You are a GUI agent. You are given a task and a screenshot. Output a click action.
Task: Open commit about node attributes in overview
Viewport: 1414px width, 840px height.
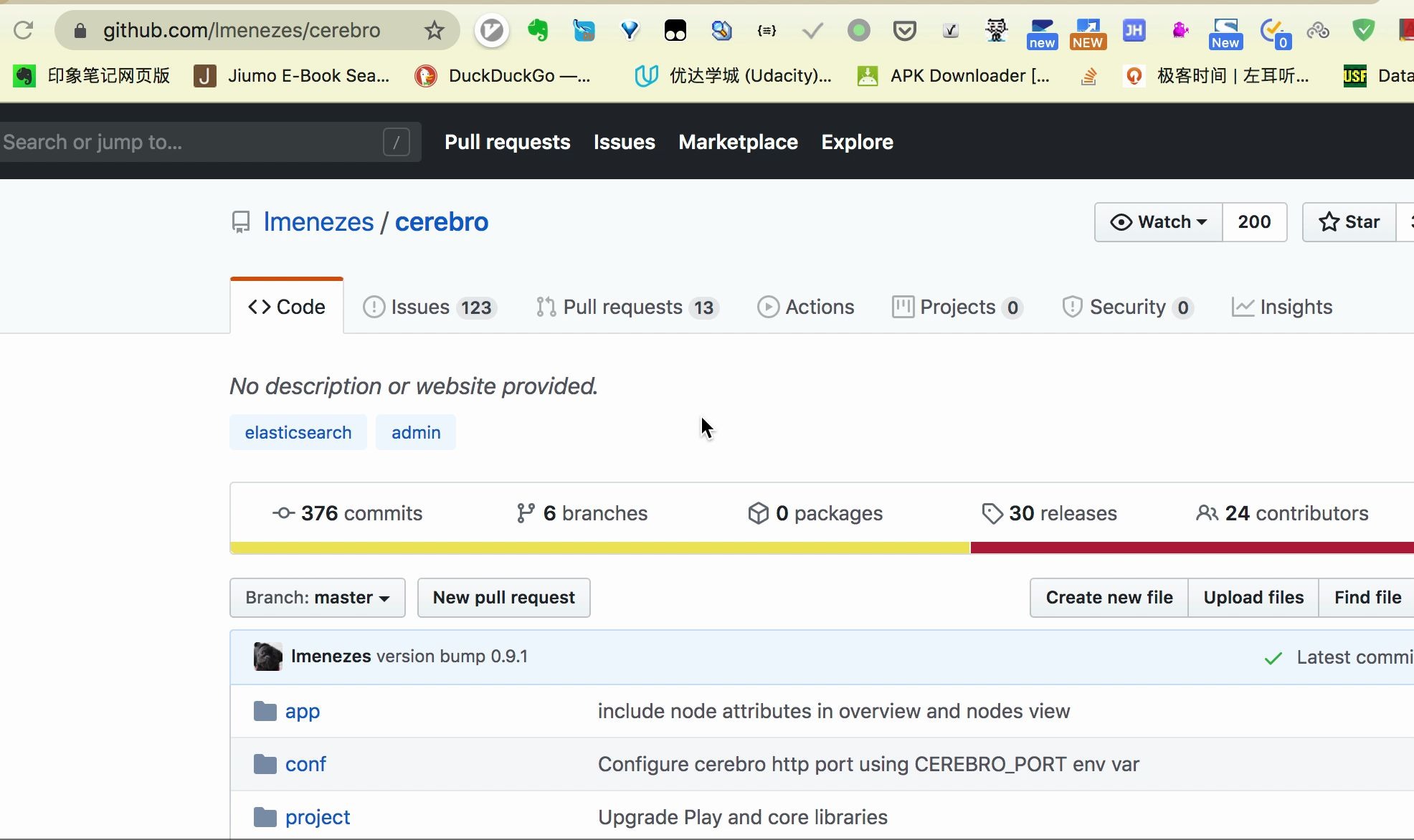tap(834, 711)
